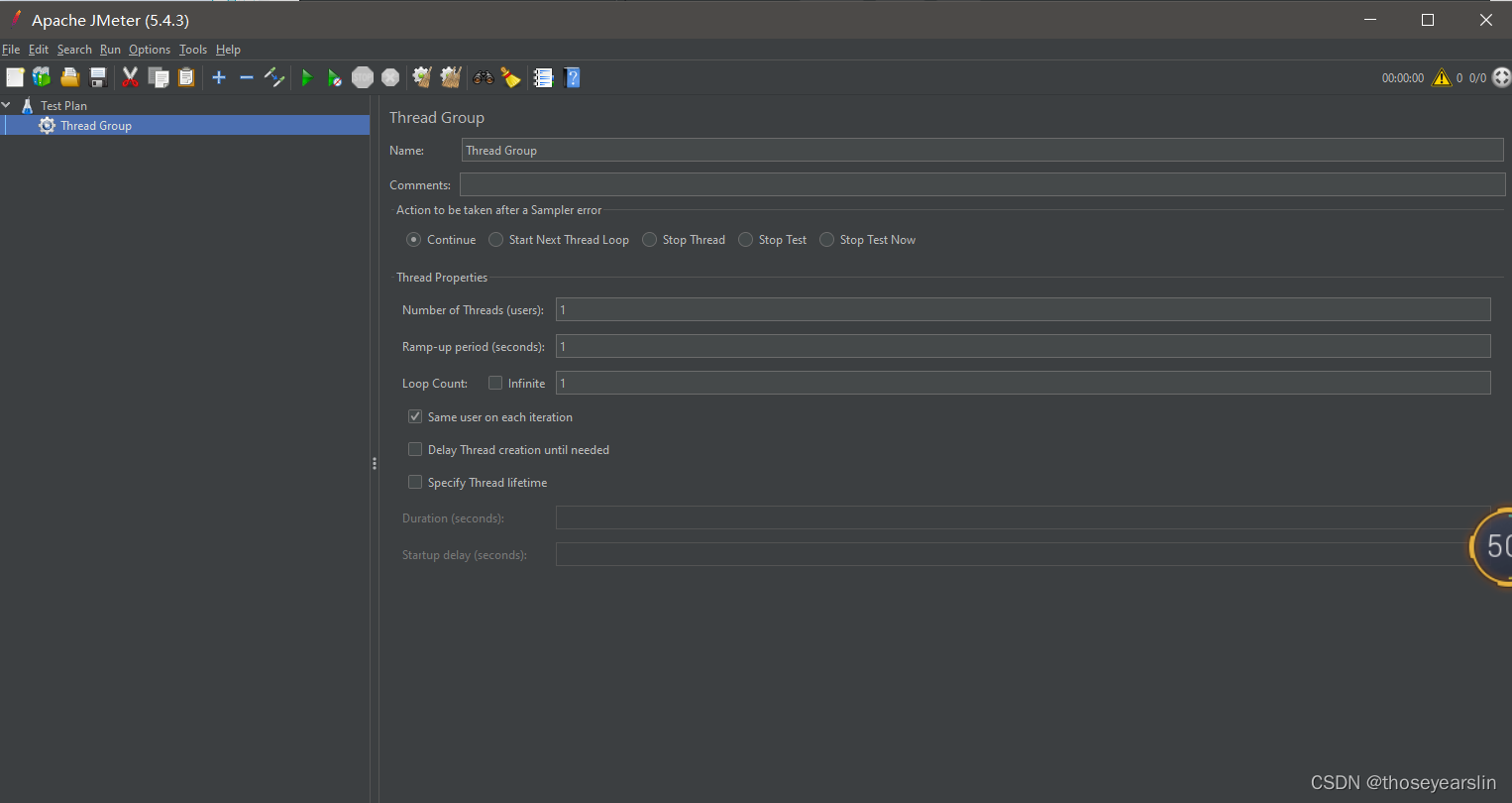Click the Comments input field

click(982, 184)
